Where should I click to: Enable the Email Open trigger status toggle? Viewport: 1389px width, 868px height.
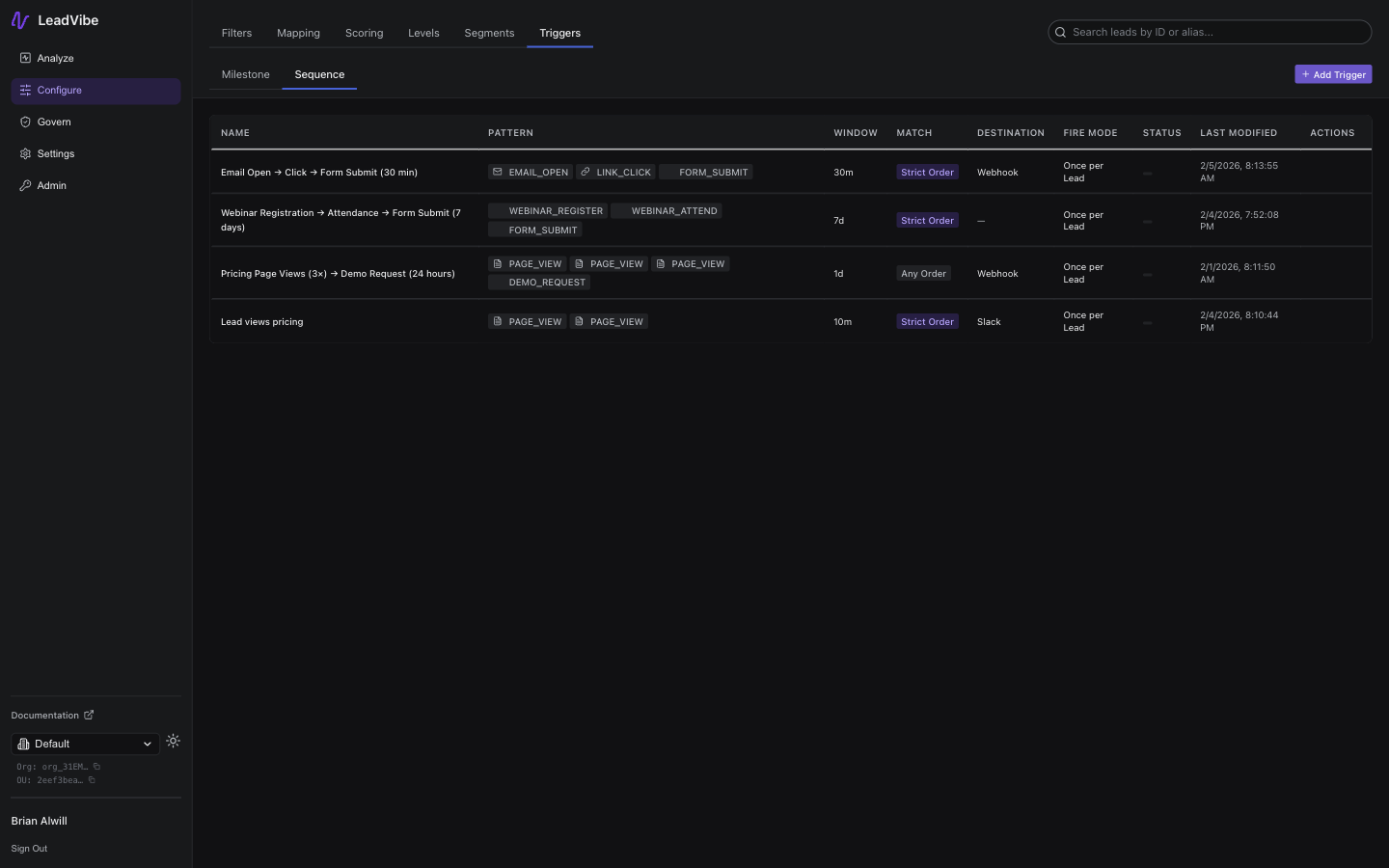(1148, 174)
